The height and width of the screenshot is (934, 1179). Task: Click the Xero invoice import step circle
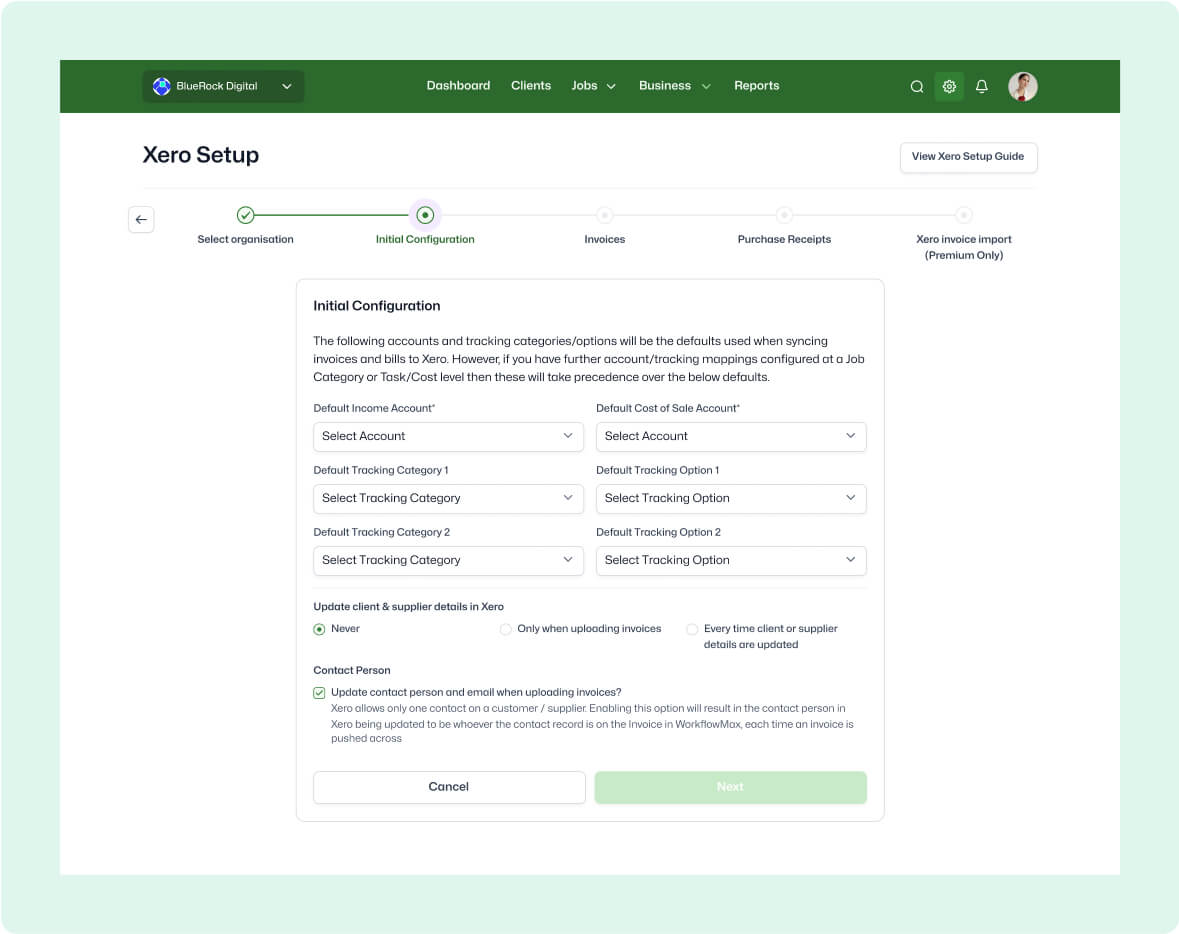[x=963, y=215]
